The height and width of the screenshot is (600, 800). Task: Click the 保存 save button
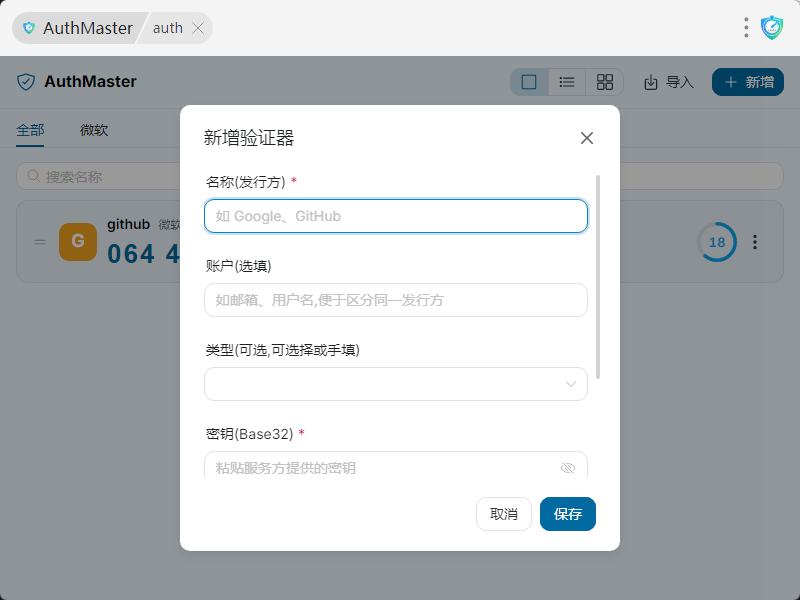568,514
